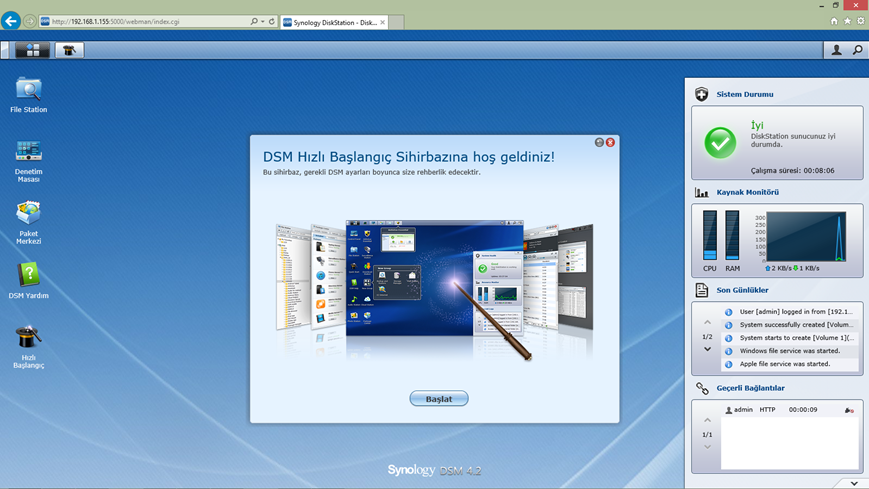Open the user options icon in DSM taskbar
Image resolution: width=869 pixels, height=489 pixels.
click(x=836, y=50)
